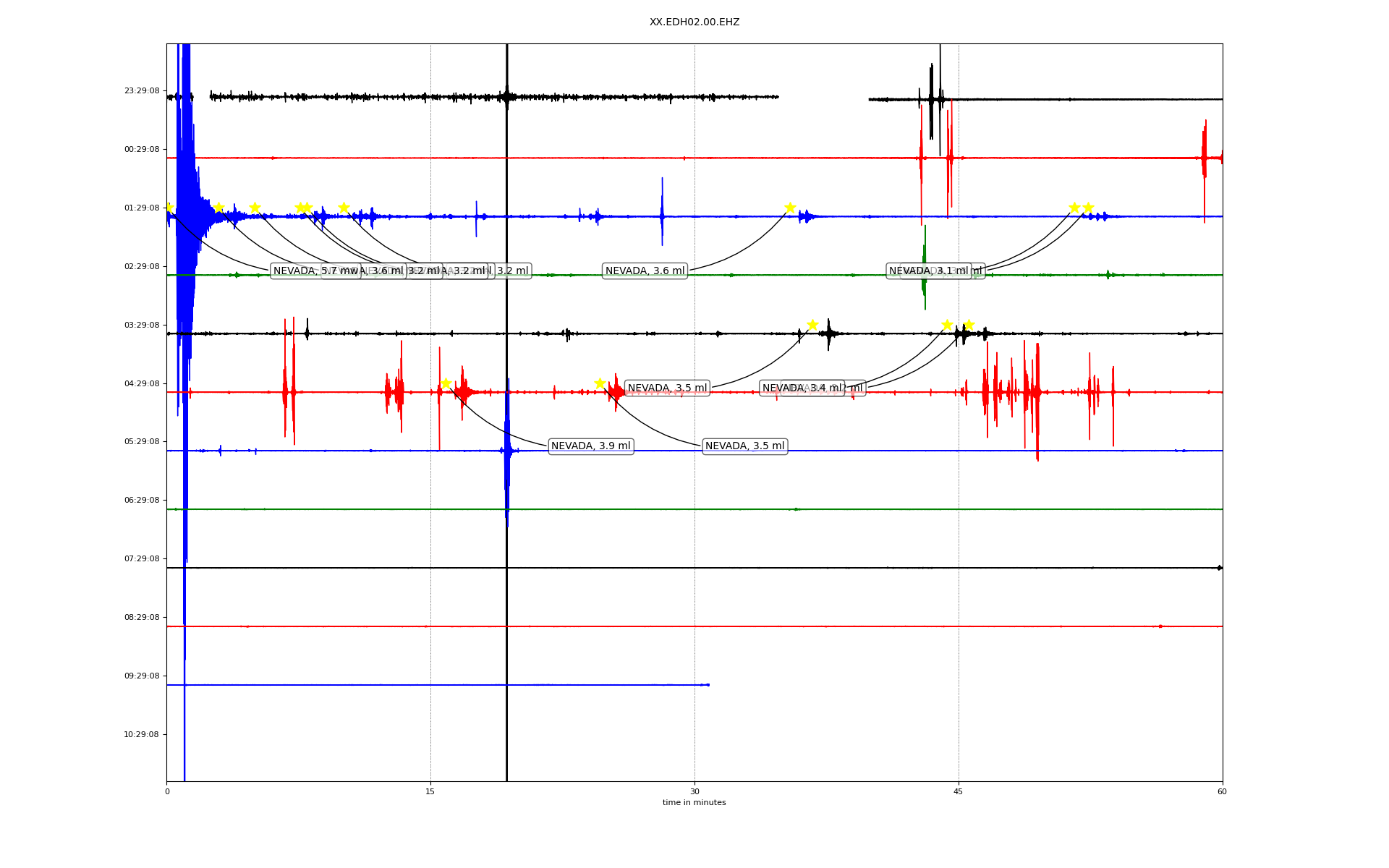Click the 30 tick on the x-axis
Image resolution: width=1389 pixels, height=868 pixels.
pyautogui.click(x=694, y=791)
